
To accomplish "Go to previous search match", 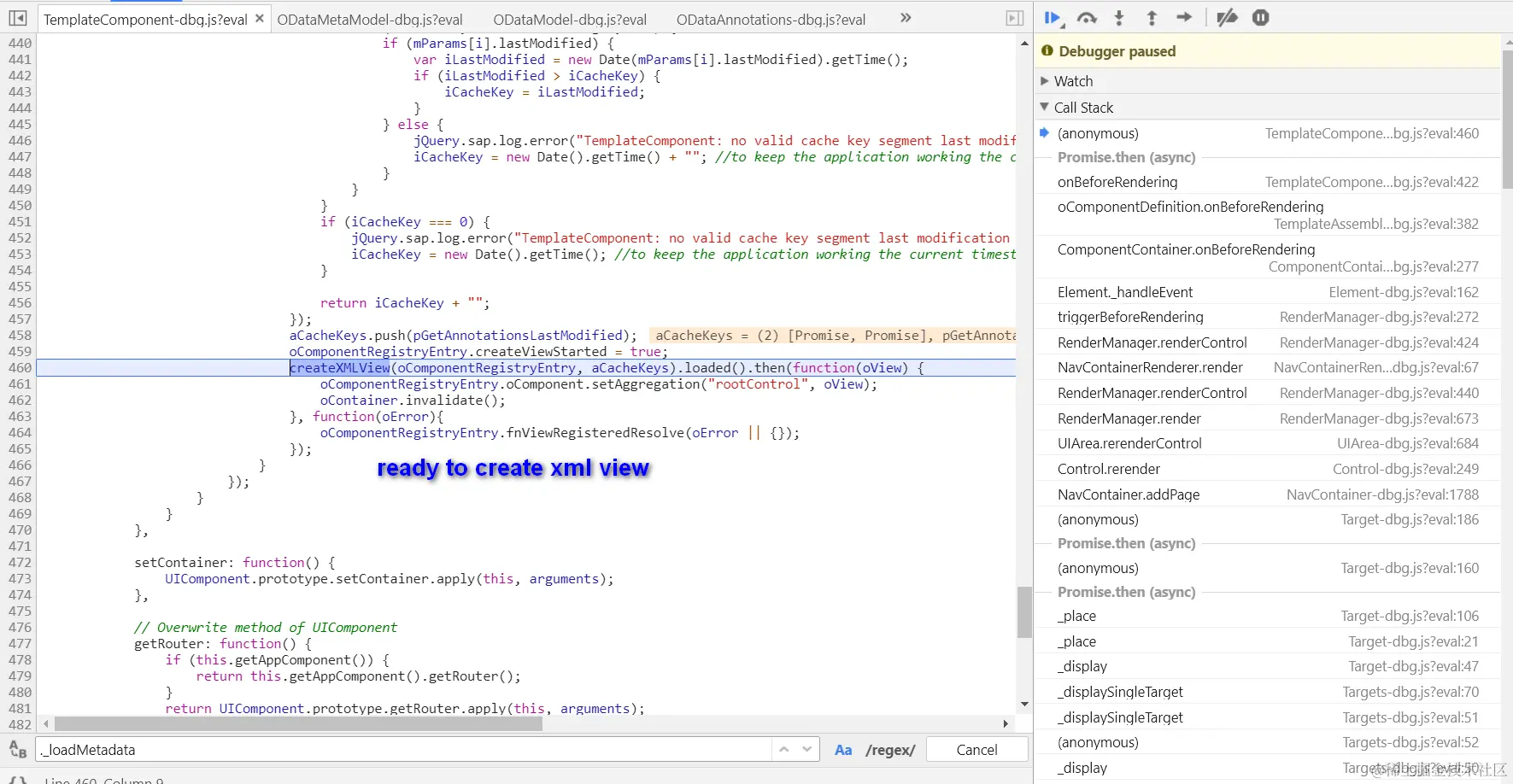I will (x=784, y=749).
